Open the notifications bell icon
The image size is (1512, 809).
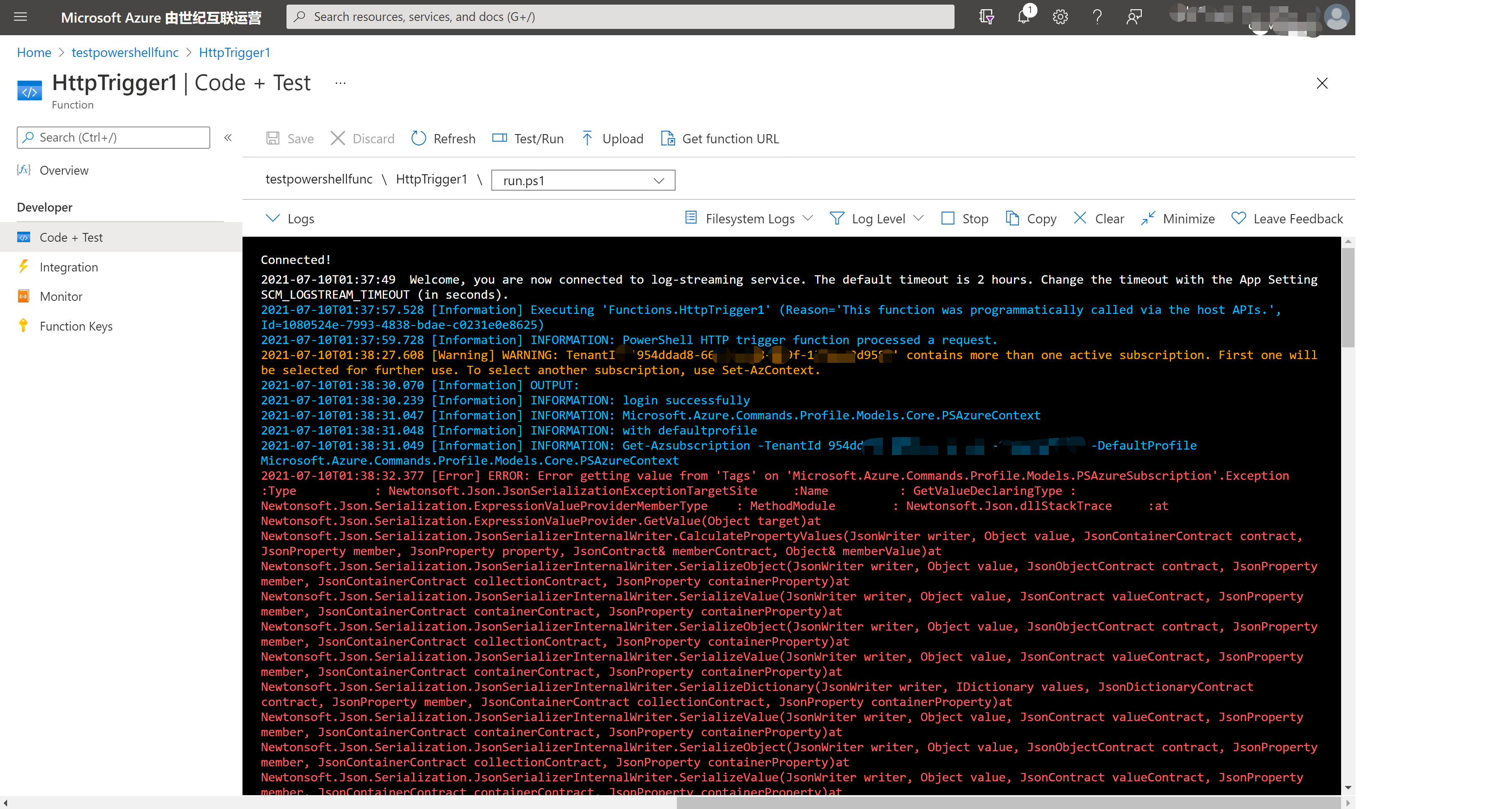(1024, 17)
